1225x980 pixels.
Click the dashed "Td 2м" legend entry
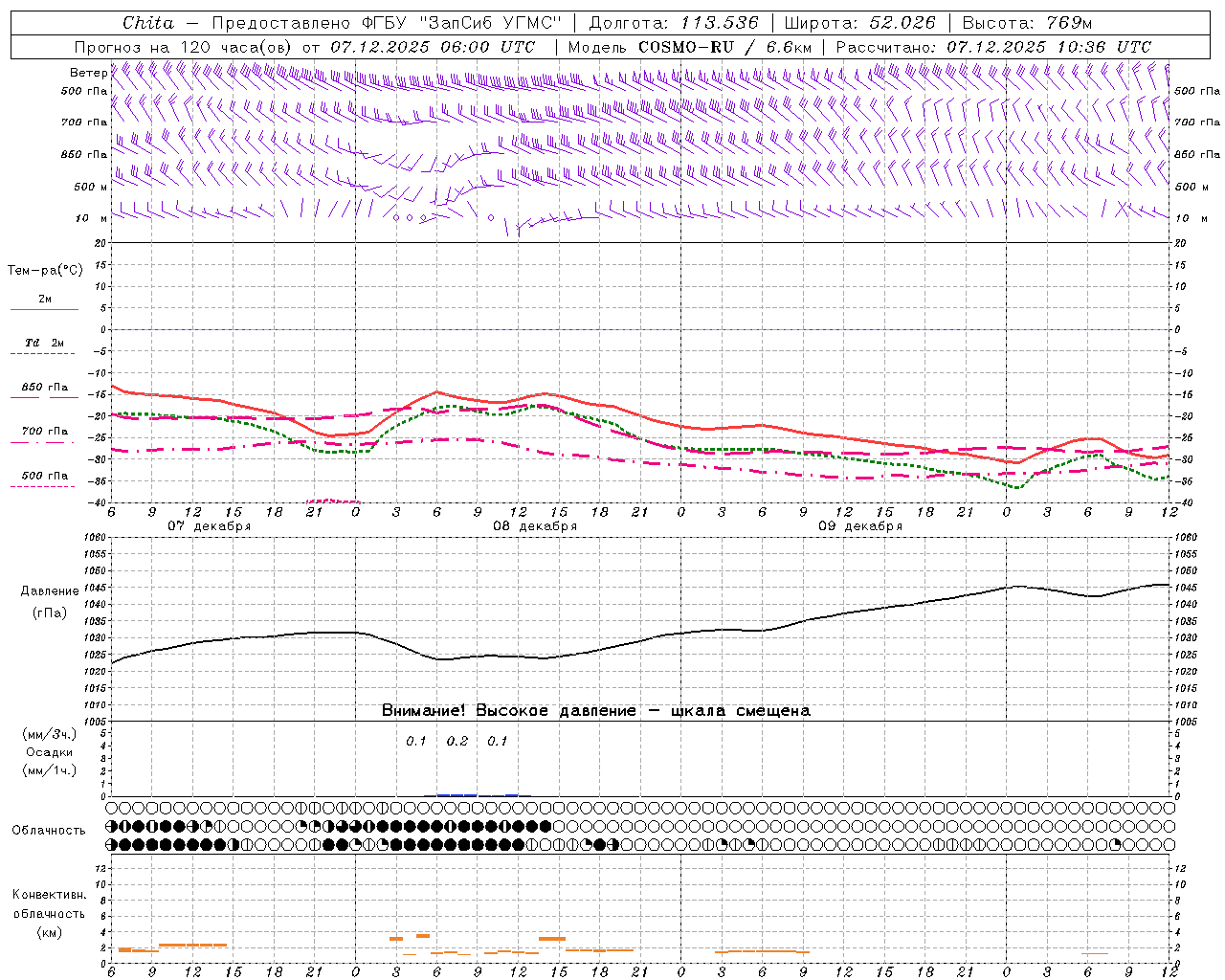[x=44, y=346]
